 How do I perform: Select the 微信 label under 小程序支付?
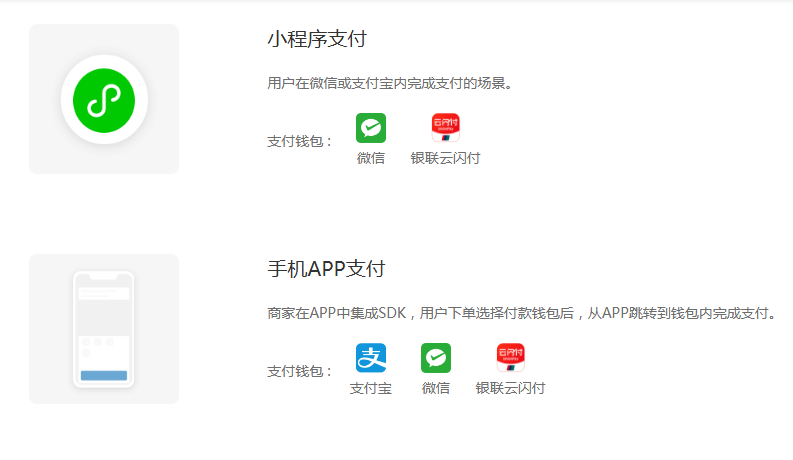tap(371, 158)
